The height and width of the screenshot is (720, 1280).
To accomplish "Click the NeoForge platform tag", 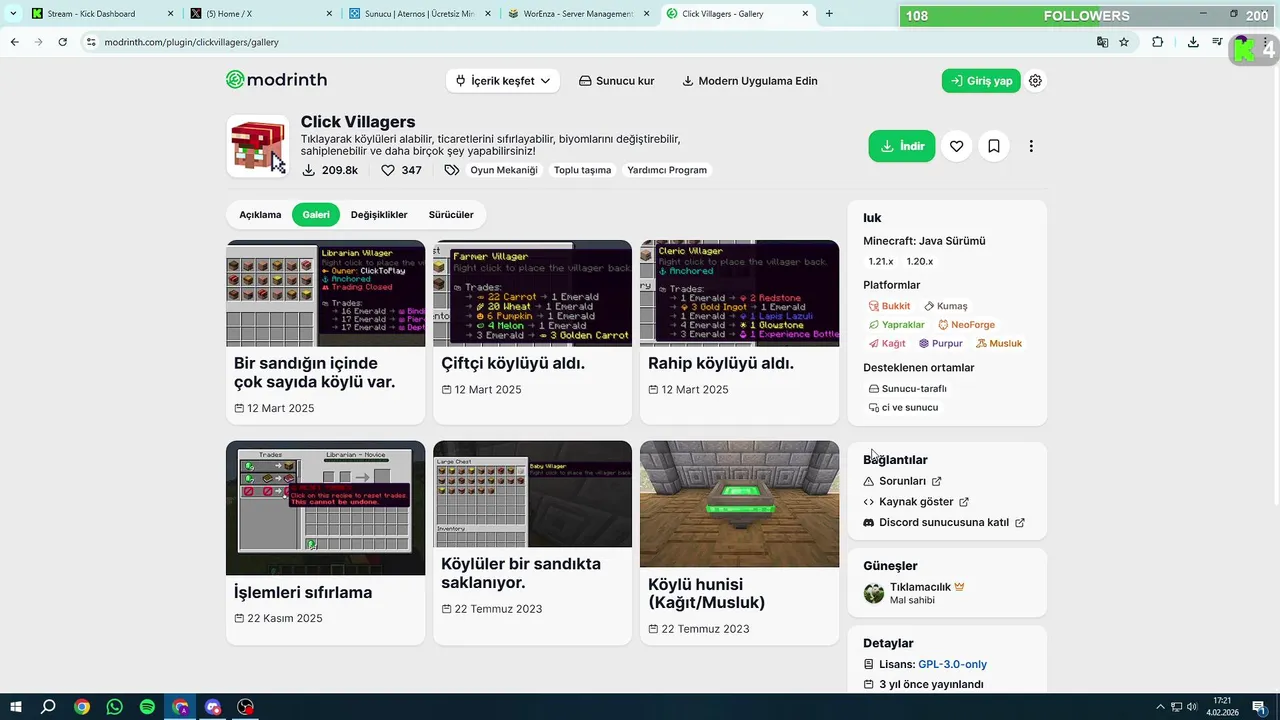I will click(966, 325).
